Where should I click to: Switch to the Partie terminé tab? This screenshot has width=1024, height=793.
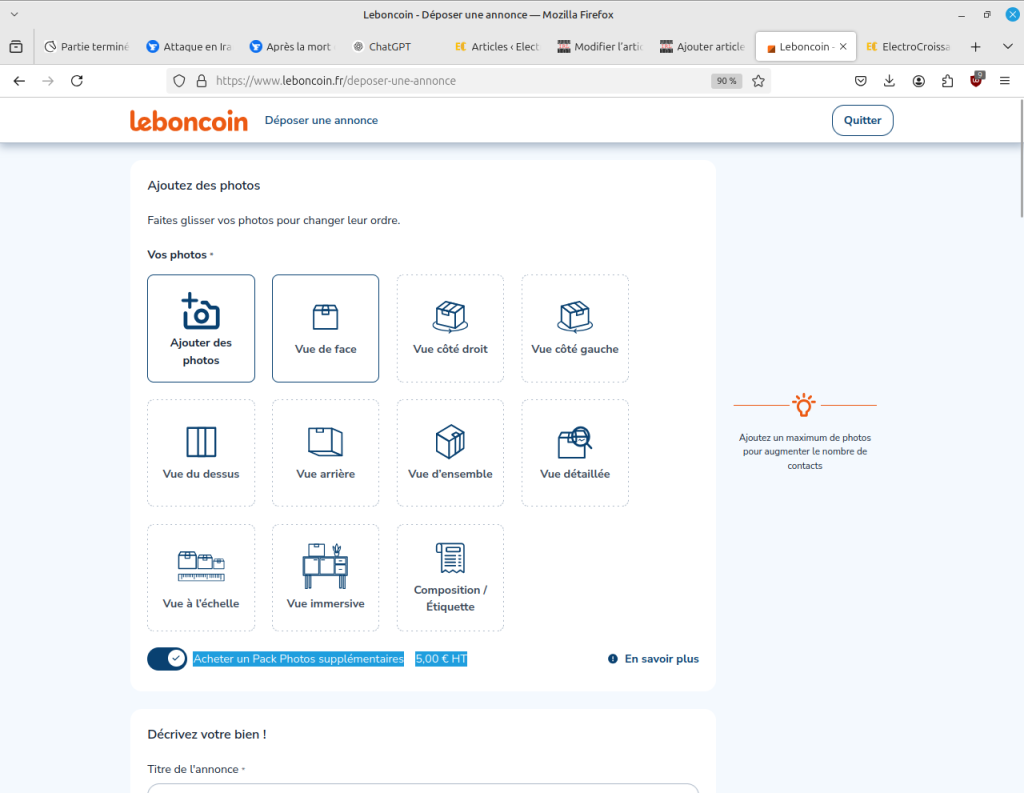tap(86, 46)
